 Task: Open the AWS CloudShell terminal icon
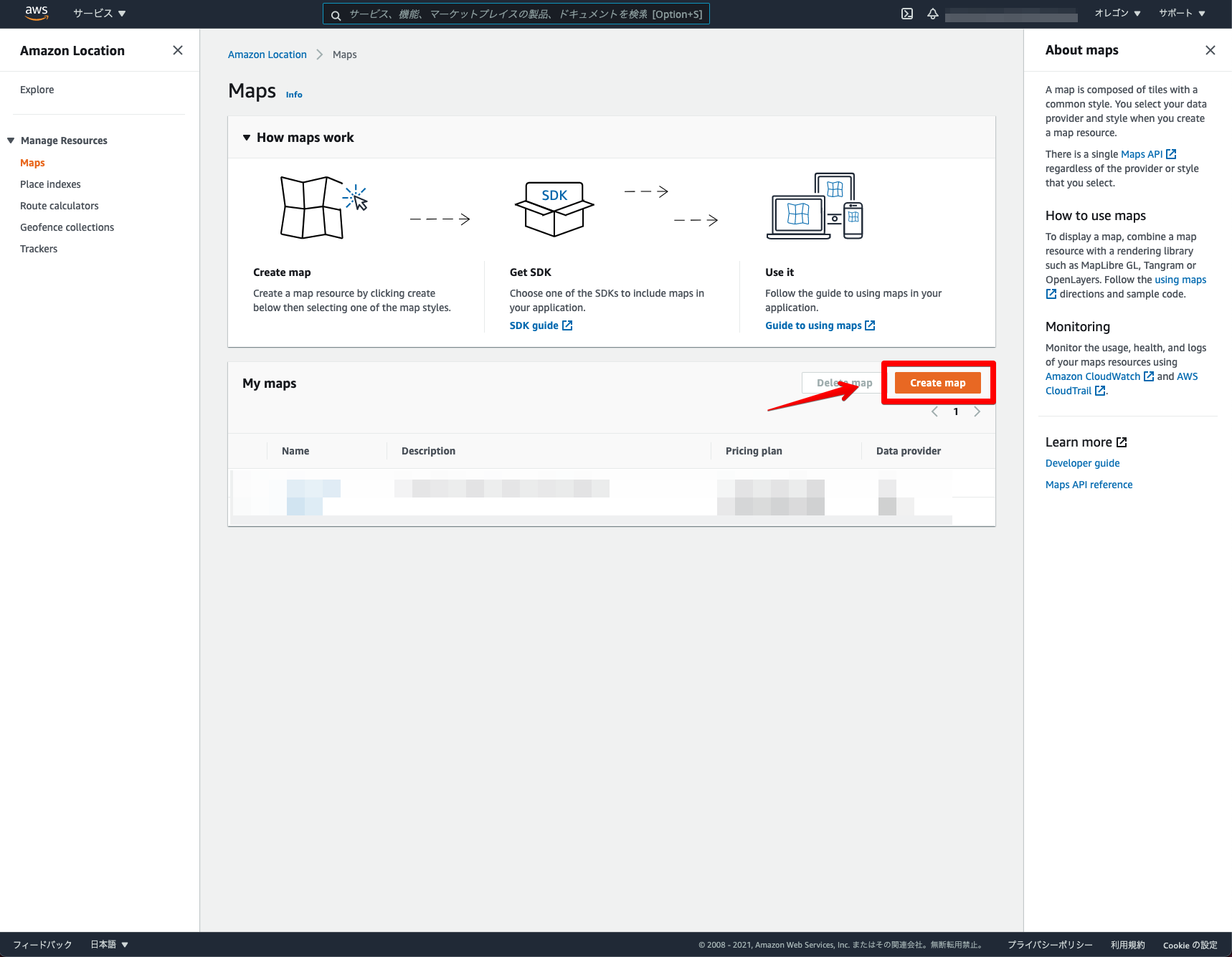coord(906,14)
